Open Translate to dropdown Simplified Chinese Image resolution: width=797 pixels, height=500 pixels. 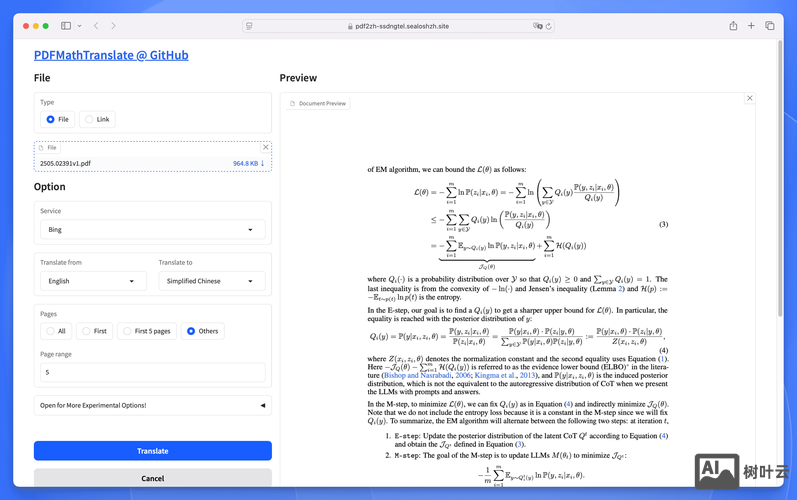tap(211, 281)
